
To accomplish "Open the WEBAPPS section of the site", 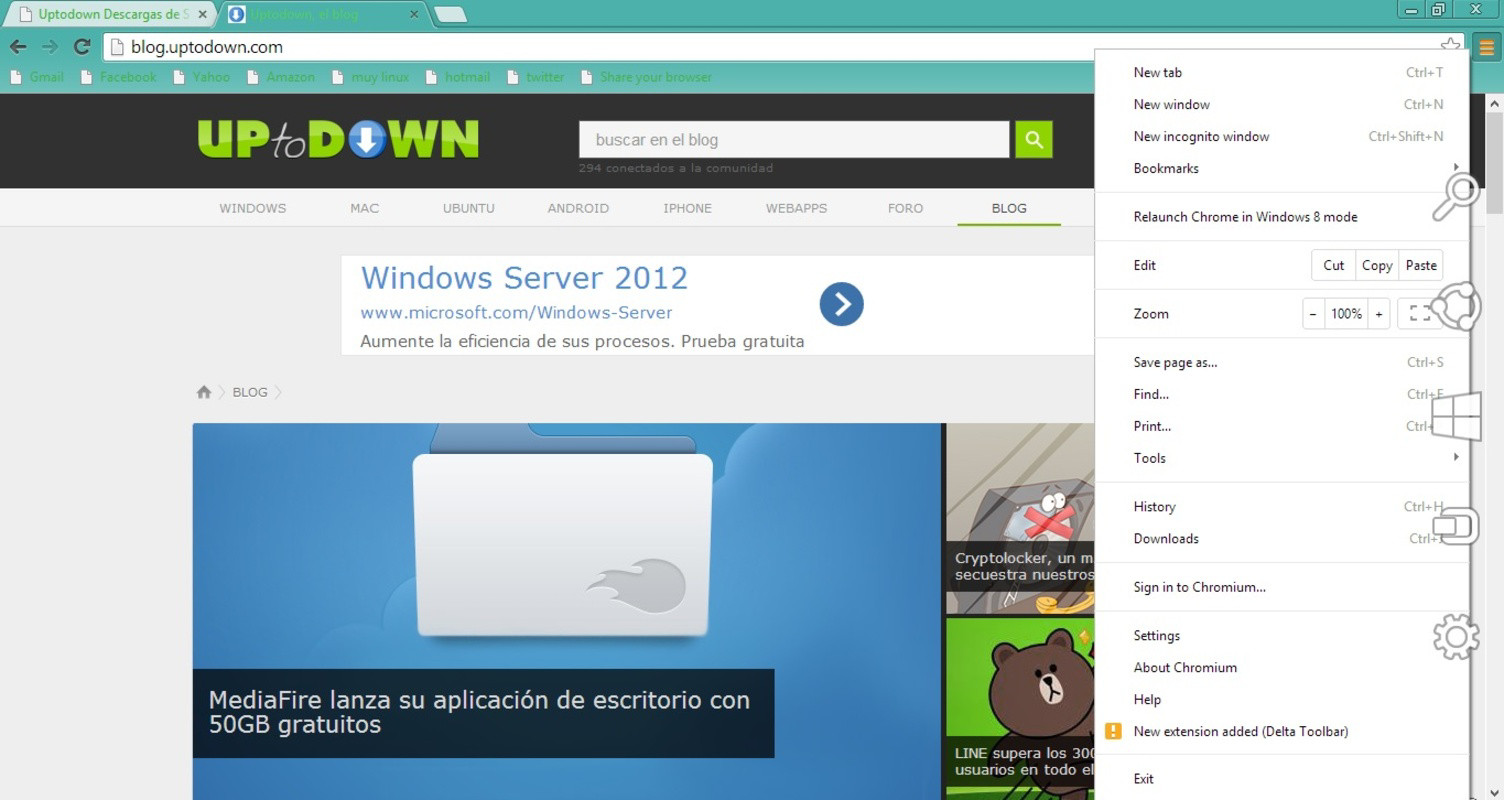I will pos(796,208).
